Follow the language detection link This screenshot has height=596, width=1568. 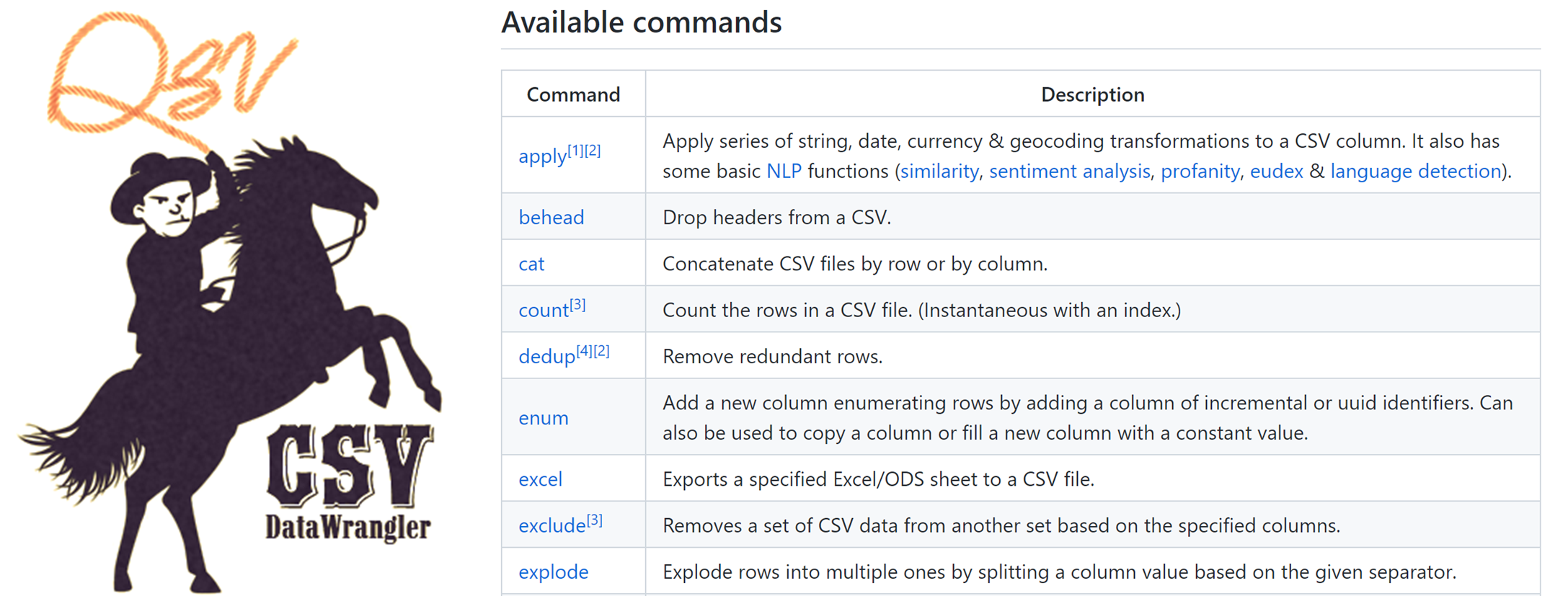point(1416,171)
